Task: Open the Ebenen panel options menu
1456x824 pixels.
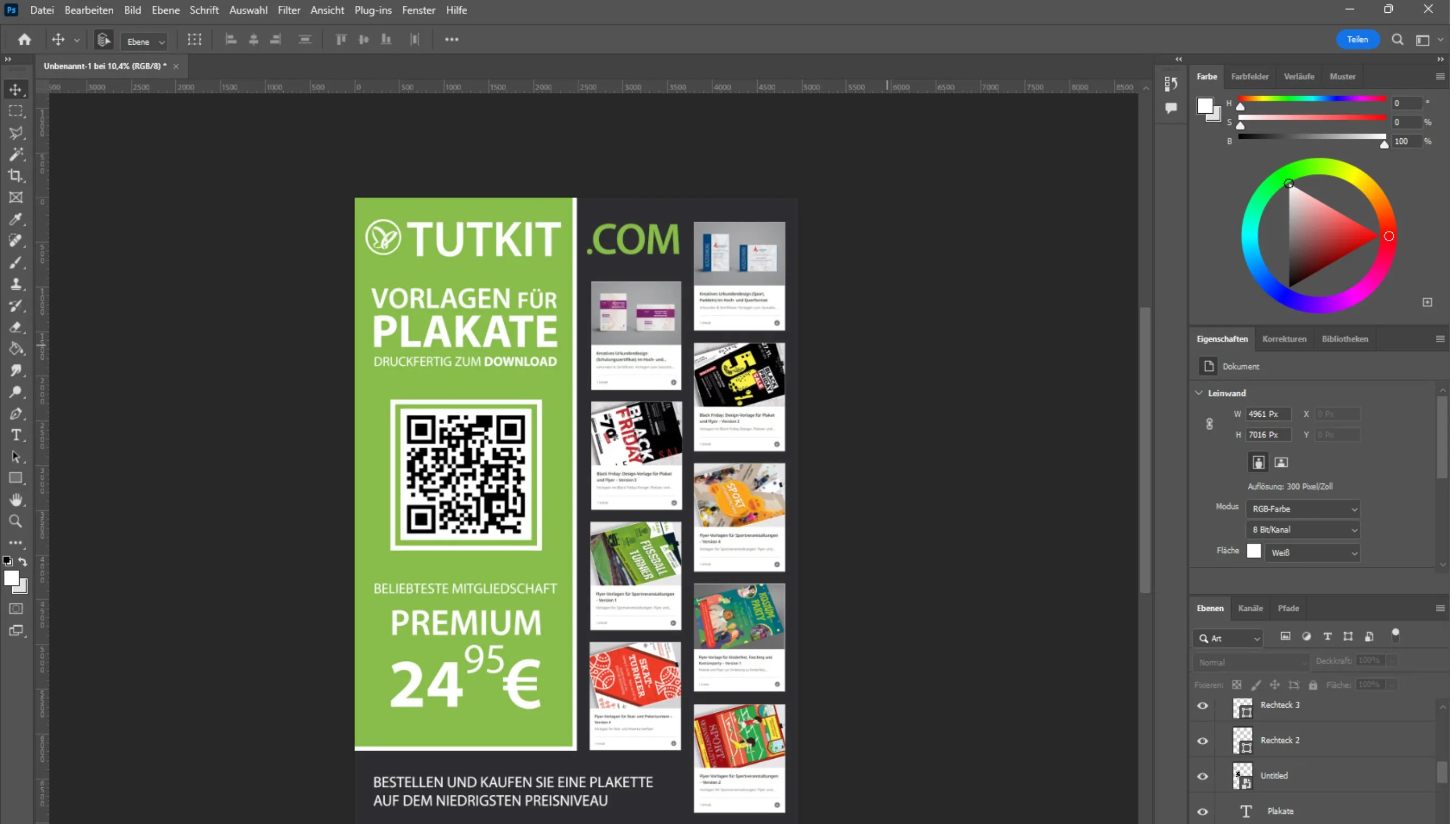Action: point(1440,608)
